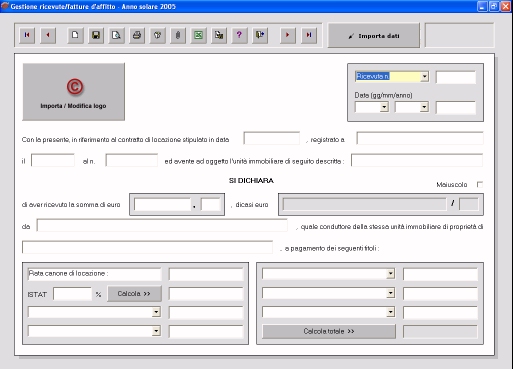Click the contract stipulation date field
Viewport: 513px width, 369px height.
pyautogui.click(x=272, y=138)
